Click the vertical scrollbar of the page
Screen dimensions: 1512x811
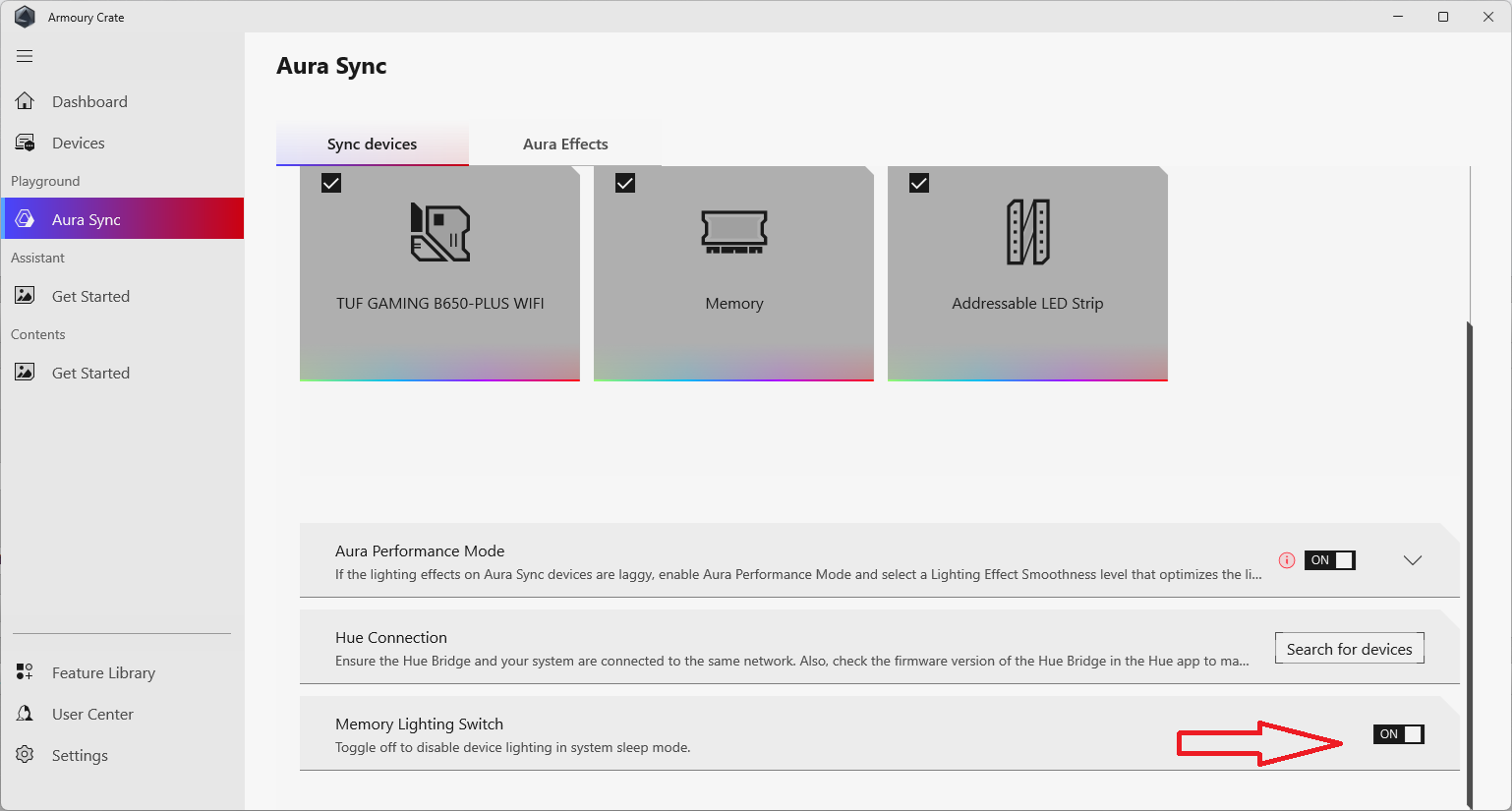point(1470,563)
